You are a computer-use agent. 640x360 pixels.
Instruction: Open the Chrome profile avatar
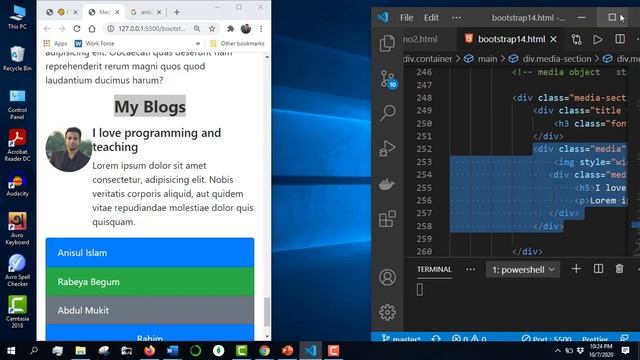[x=246, y=29]
